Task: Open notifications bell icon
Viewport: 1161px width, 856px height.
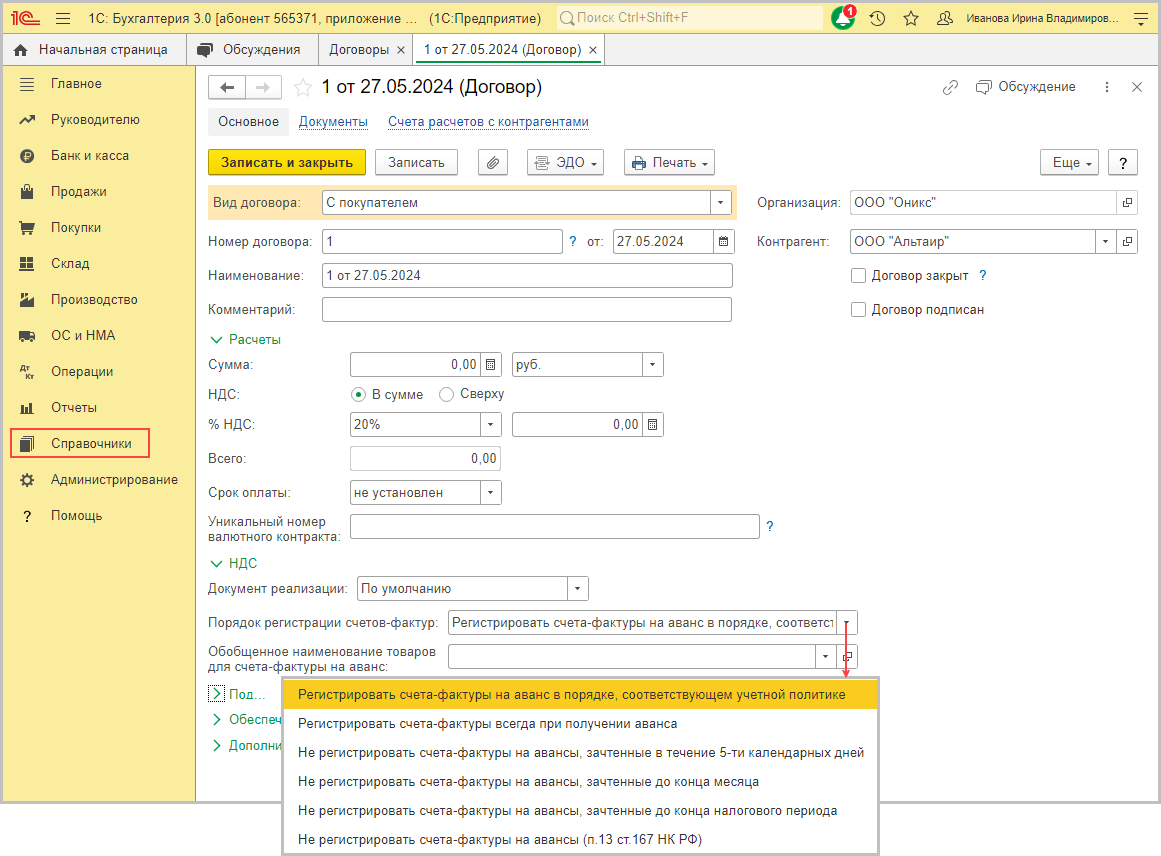Action: [x=843, y=18]
